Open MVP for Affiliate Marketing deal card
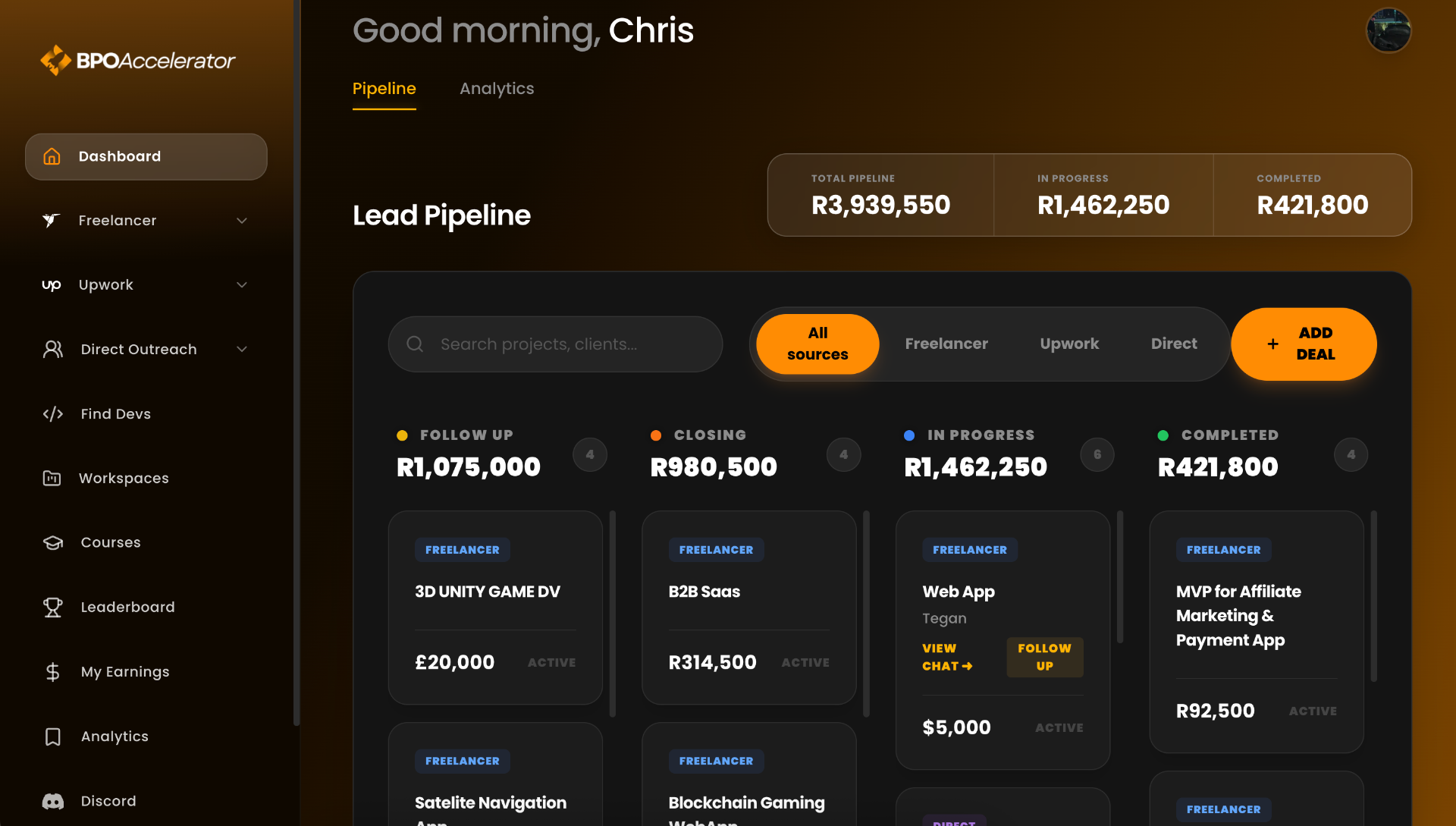The image size is (1456, 826). (x=1257, y=632)
